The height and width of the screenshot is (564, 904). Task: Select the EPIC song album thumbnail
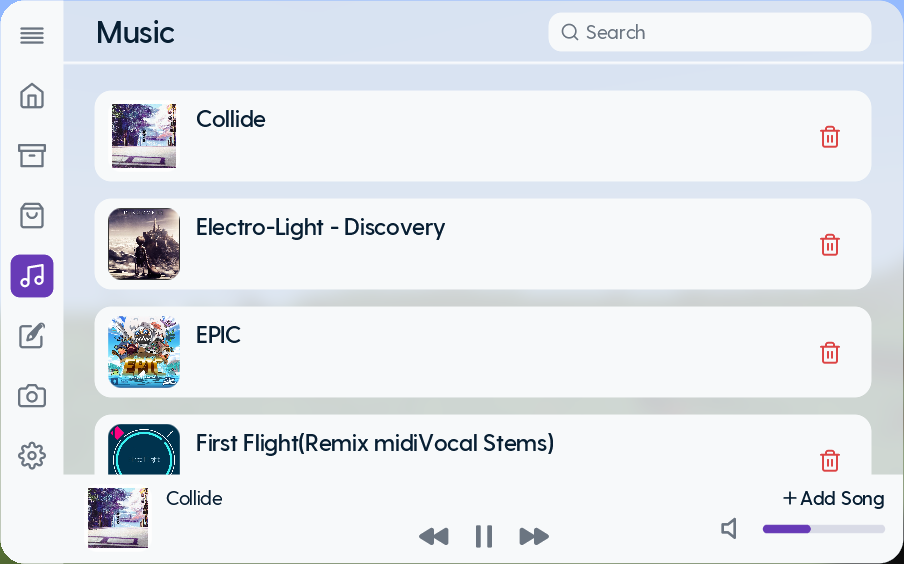click(144, 352)
